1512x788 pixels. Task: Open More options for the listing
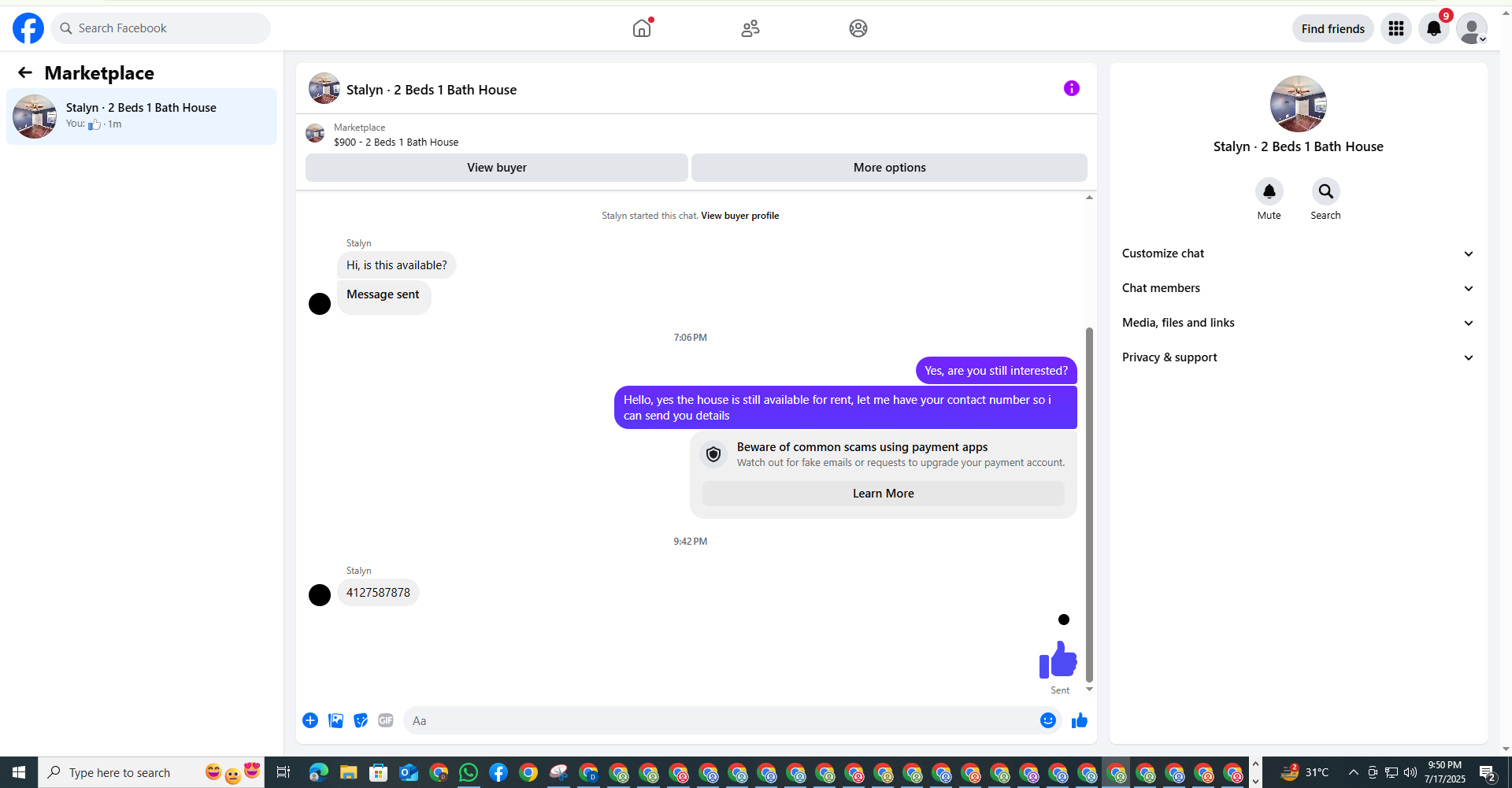(889, 168)
